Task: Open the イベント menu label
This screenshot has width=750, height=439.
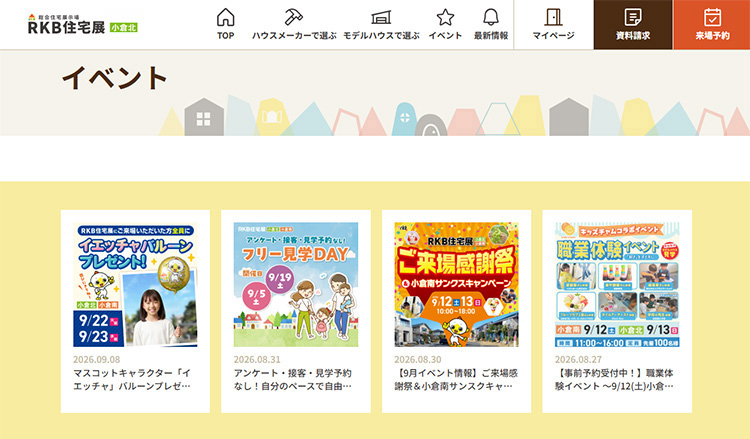Action: 445,35
